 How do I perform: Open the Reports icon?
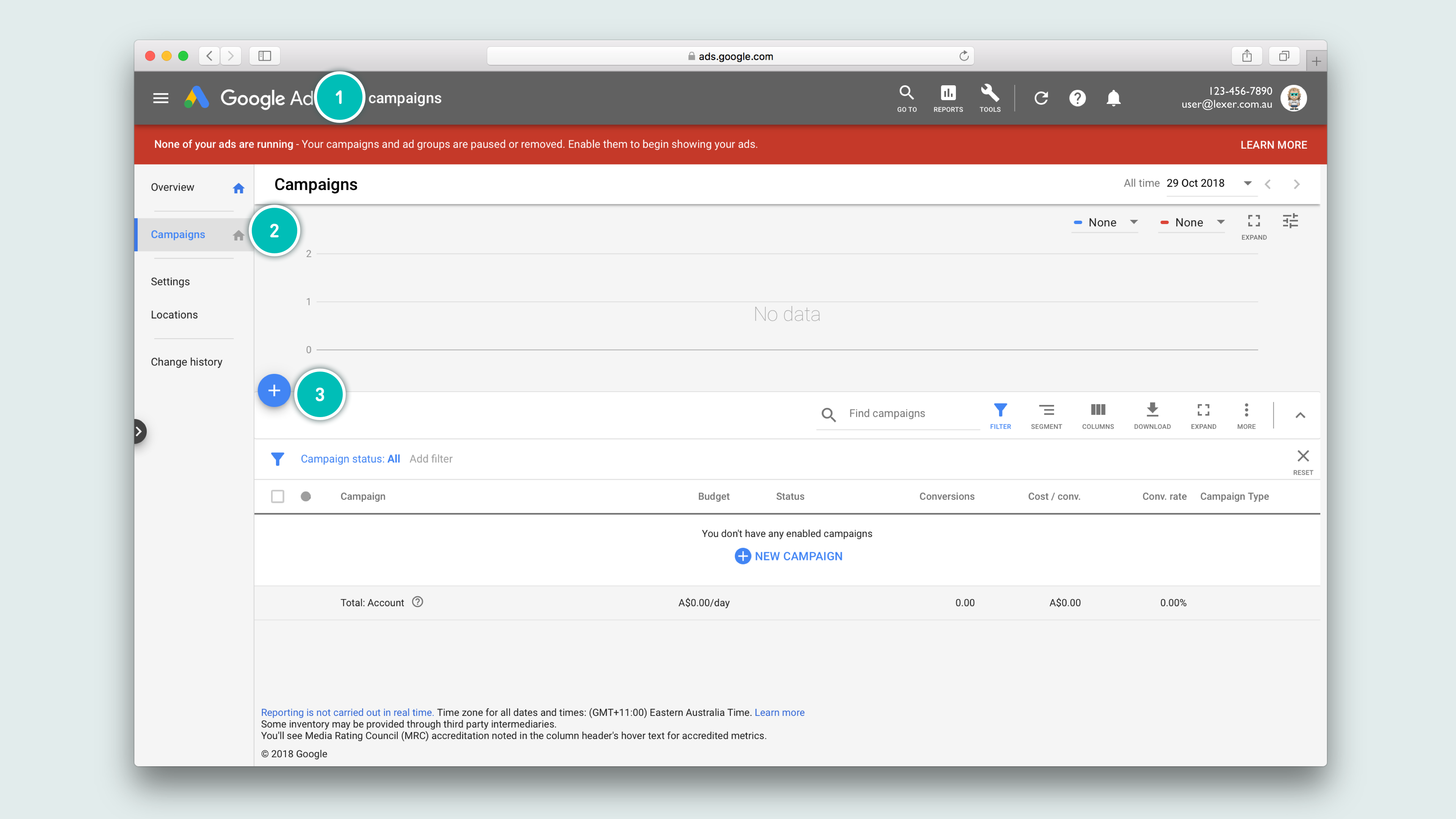coord(948,98)
